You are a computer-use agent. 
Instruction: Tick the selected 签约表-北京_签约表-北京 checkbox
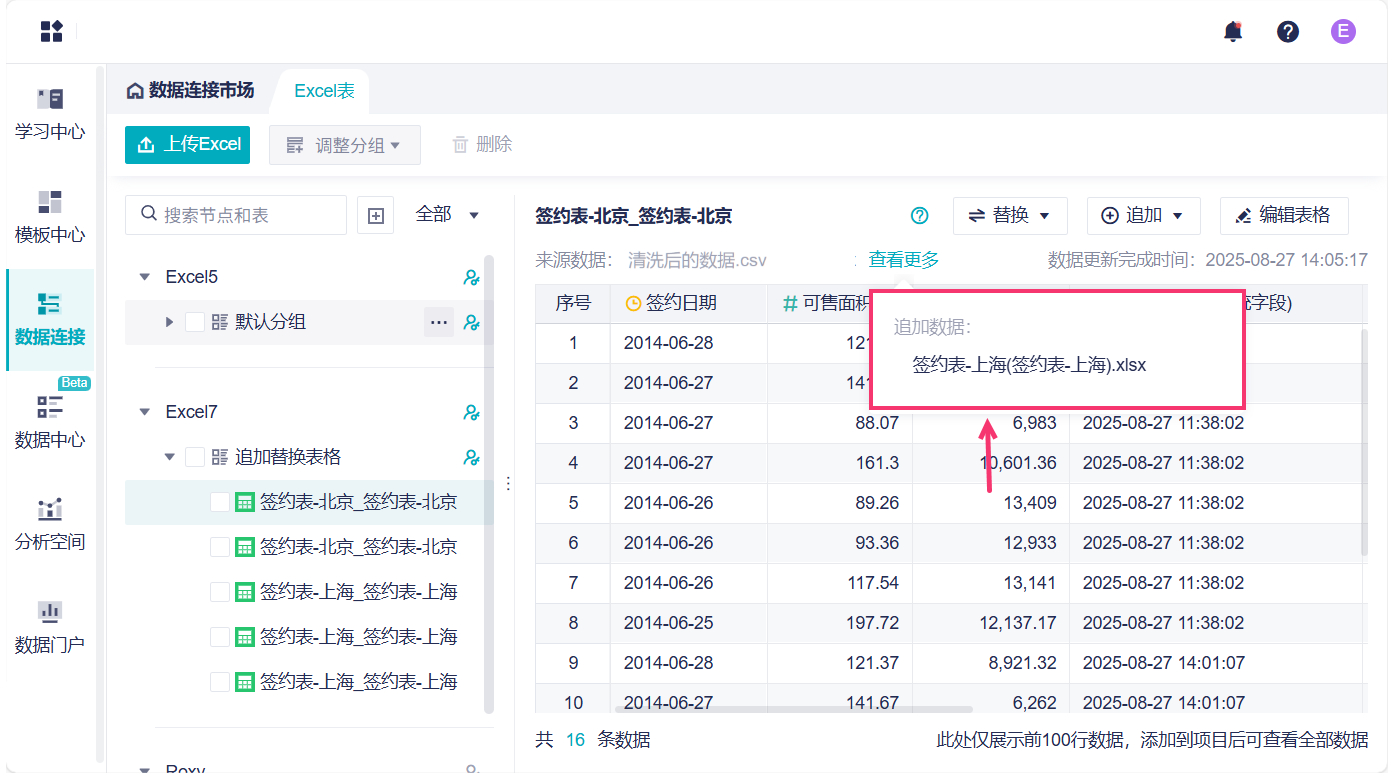tap(220, 502)
